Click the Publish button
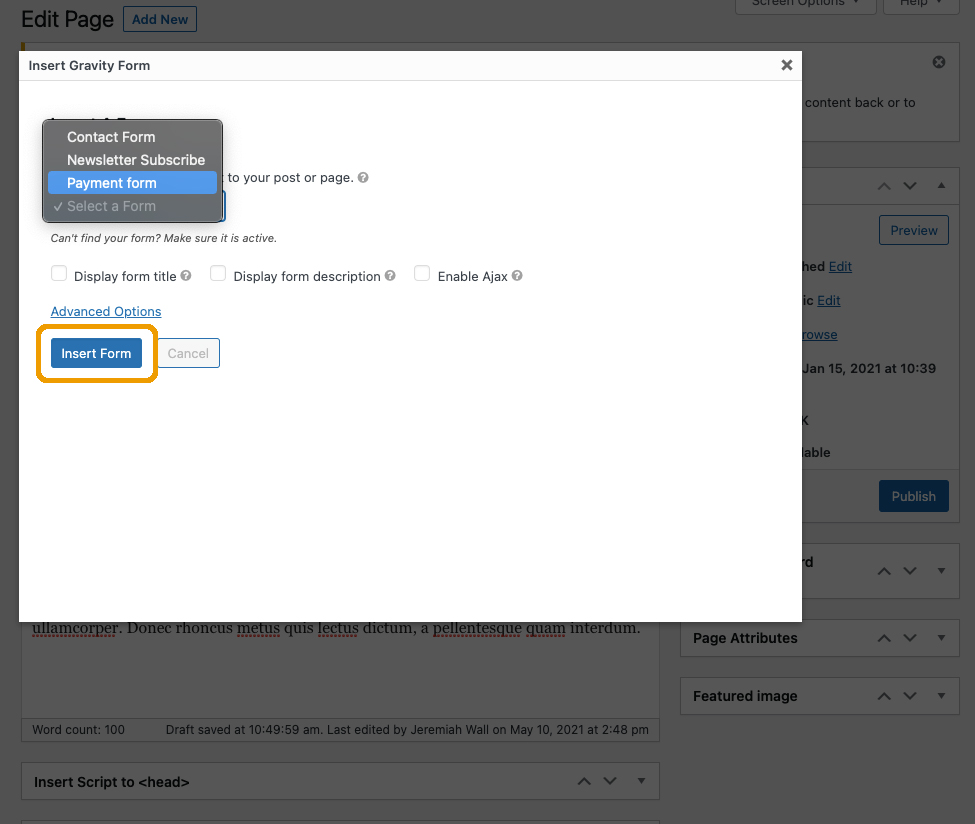 click(x=913, y=496)
